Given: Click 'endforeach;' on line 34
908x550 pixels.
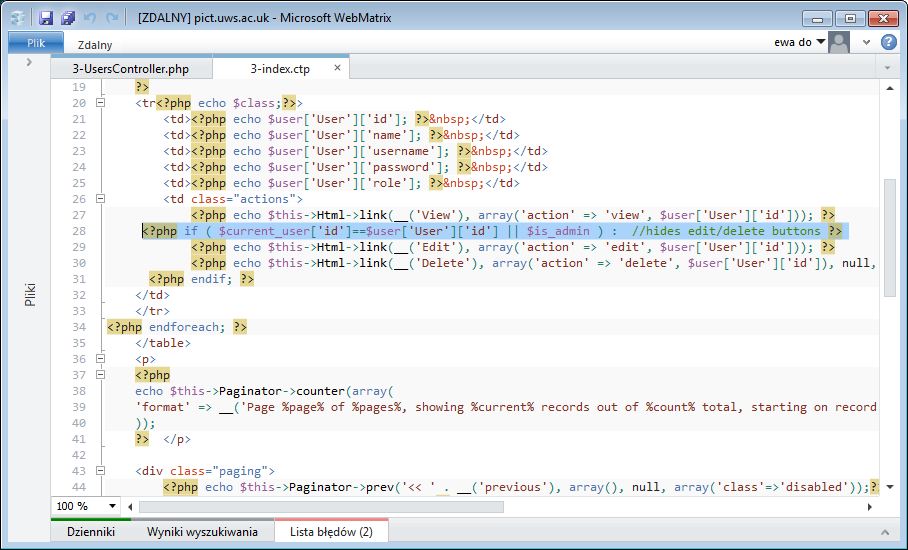Looking at the screenshot, I should (x=187, y=327).
